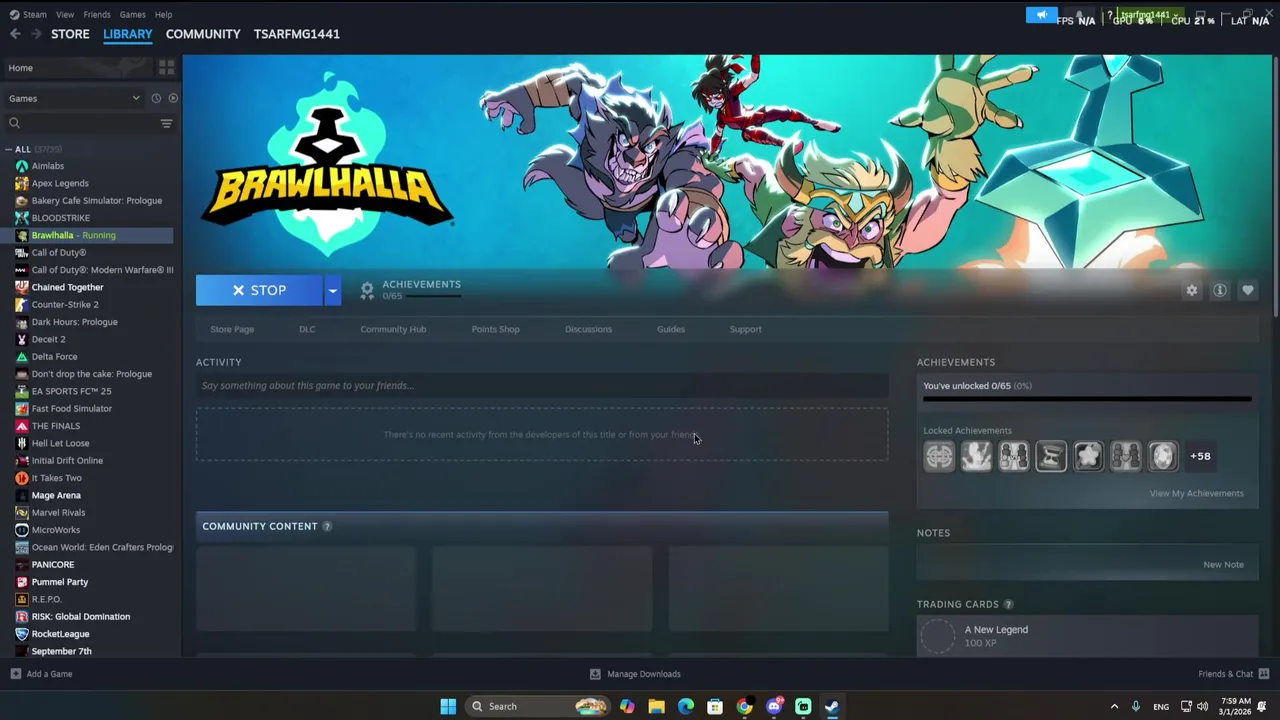This screenshot has height=720, width=1280.
Task: Open Google Chrome from the taskbar
Action: point(744,706)
